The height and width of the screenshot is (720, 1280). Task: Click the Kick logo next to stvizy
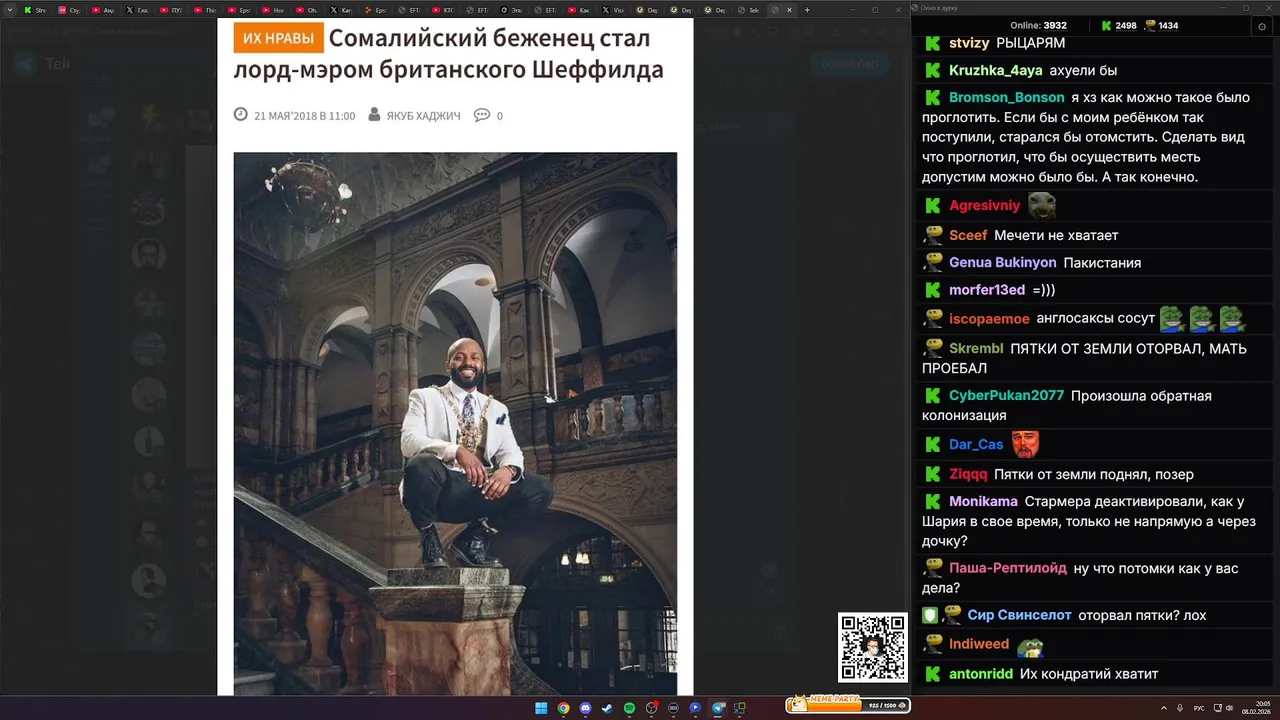pos(932,43)
